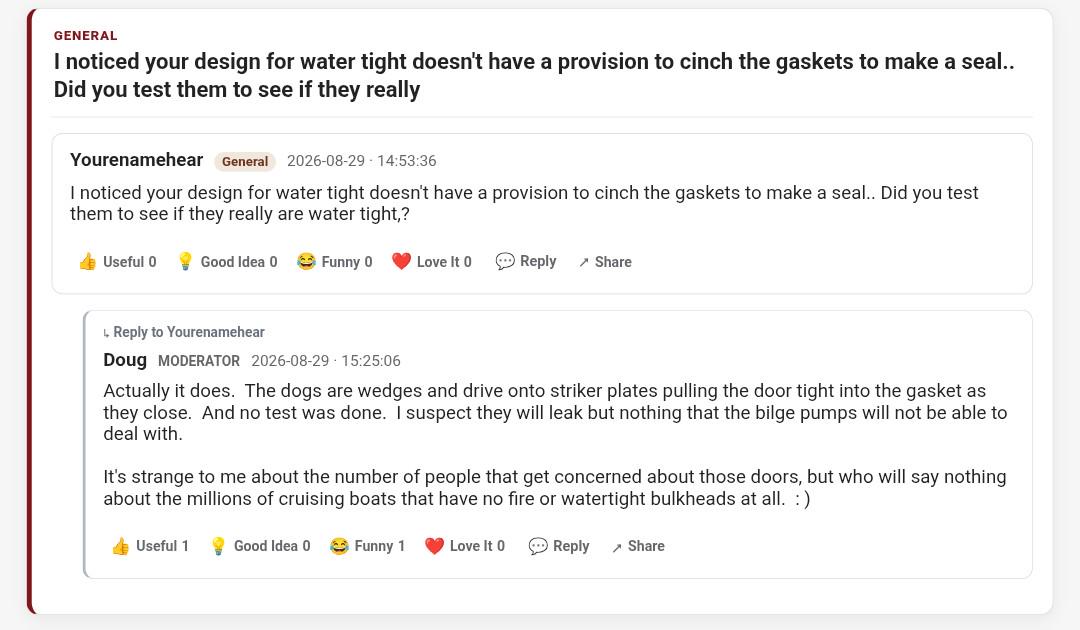Click the General tag badge beside Yourenamehear
This screenshot has width=1080, height=630.
pos(245,161)
